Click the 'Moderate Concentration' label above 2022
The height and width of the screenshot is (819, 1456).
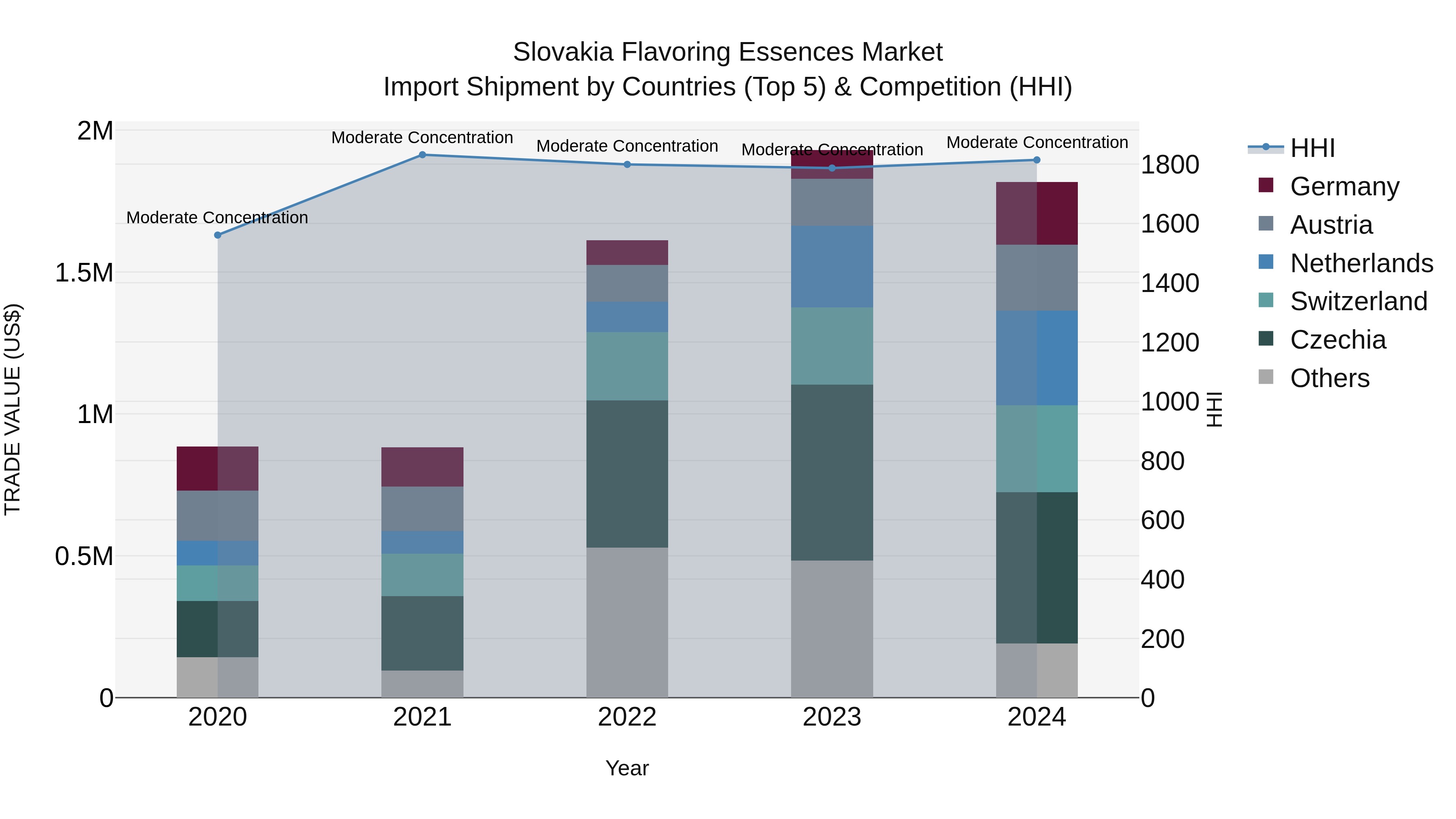pos(627,146)
